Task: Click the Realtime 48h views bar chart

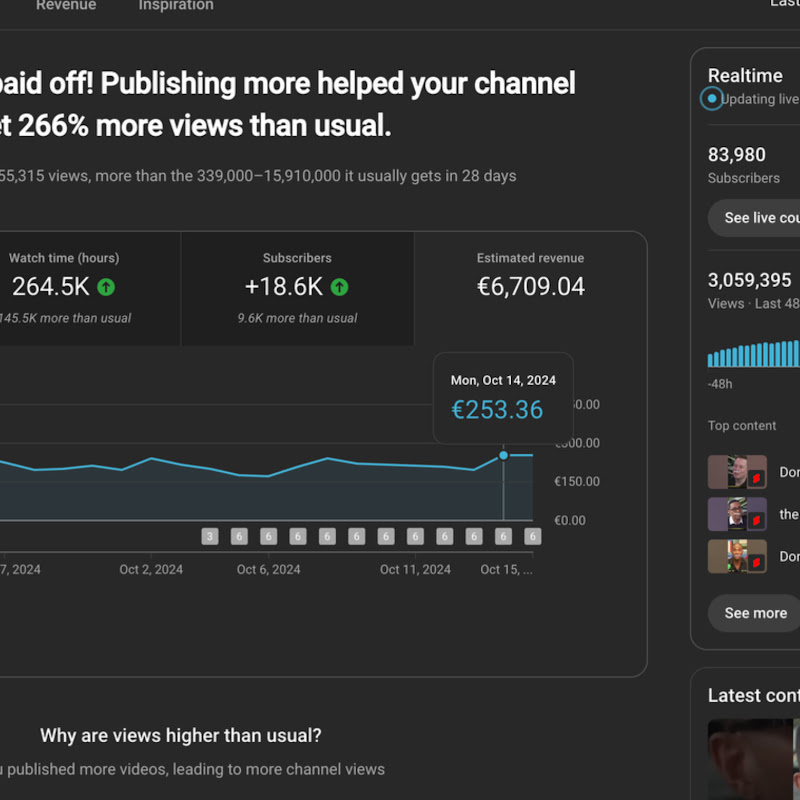Action: tap(754, 353)
